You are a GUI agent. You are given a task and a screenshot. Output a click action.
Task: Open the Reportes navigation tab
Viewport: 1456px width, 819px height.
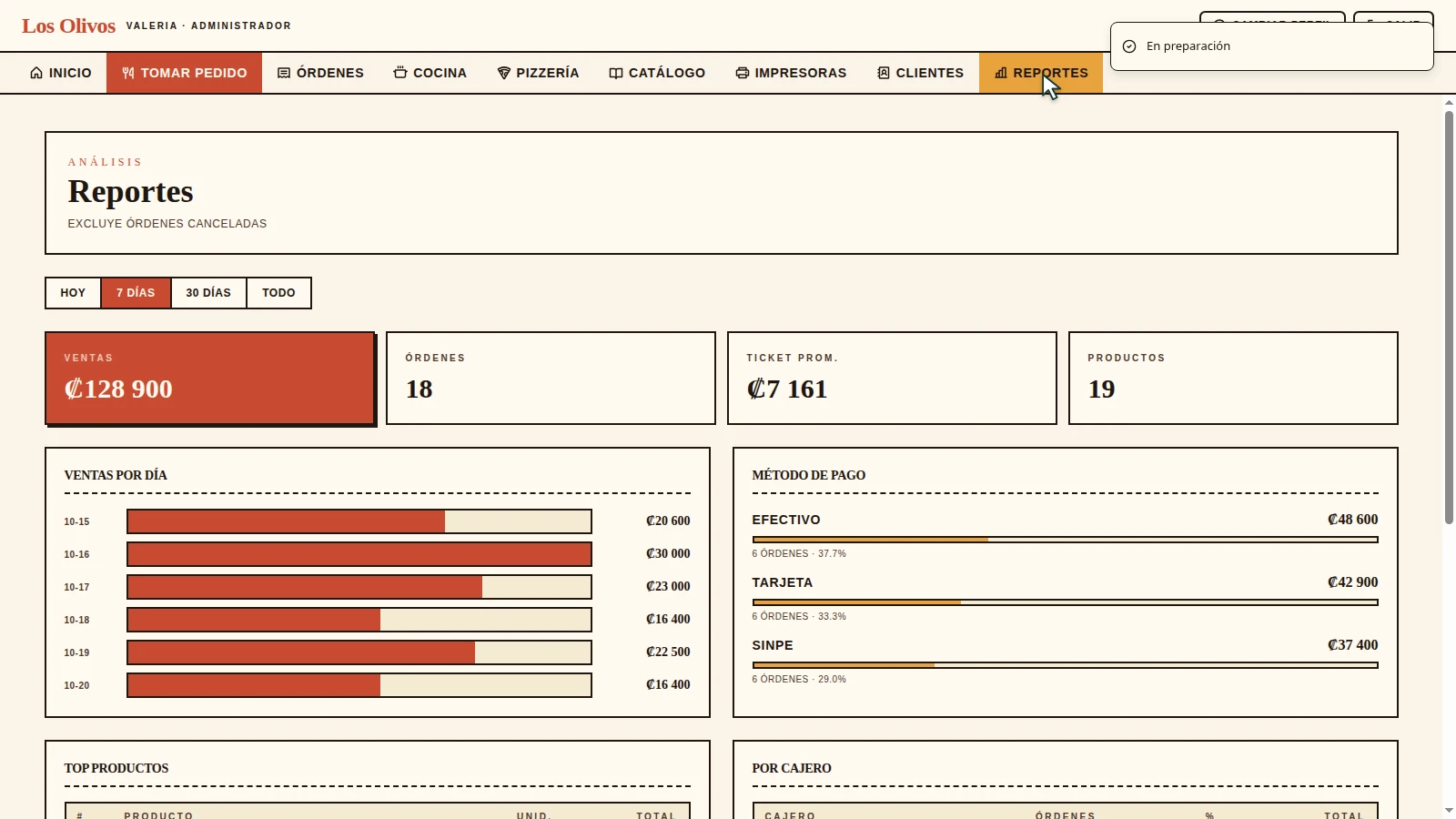pos(1041,73)
